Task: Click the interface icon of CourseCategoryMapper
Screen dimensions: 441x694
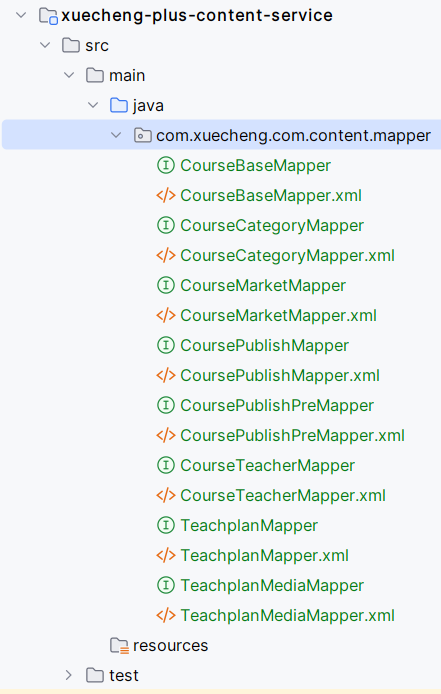Action: 166,225
